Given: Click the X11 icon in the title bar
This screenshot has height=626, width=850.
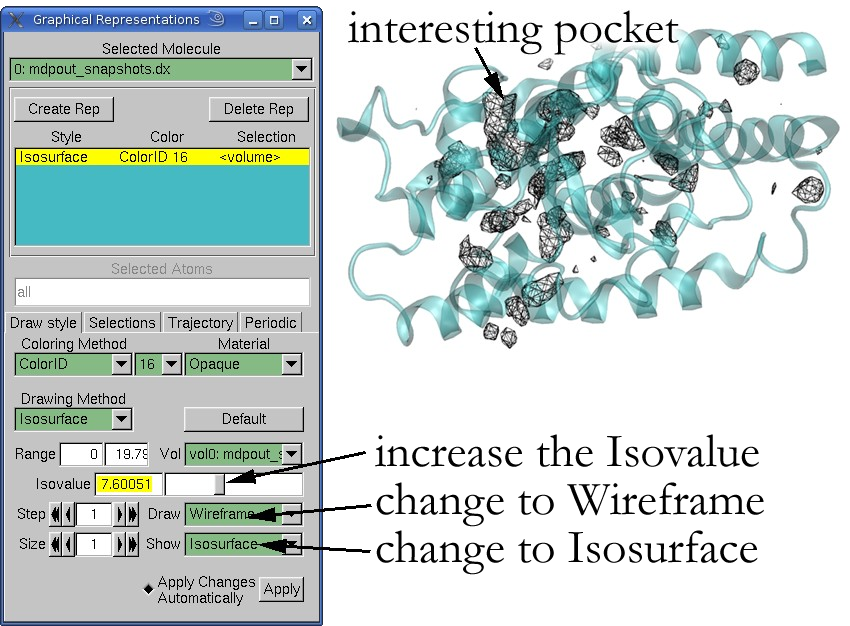Looking at the screenshot, I should [x=16, y=19].
